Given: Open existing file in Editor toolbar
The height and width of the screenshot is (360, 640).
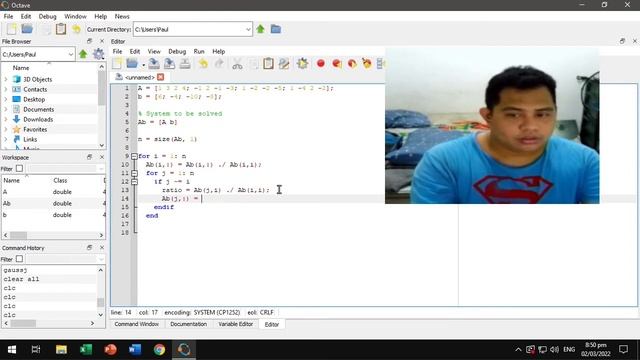Looking at the screenshot, I should point(132,63).
